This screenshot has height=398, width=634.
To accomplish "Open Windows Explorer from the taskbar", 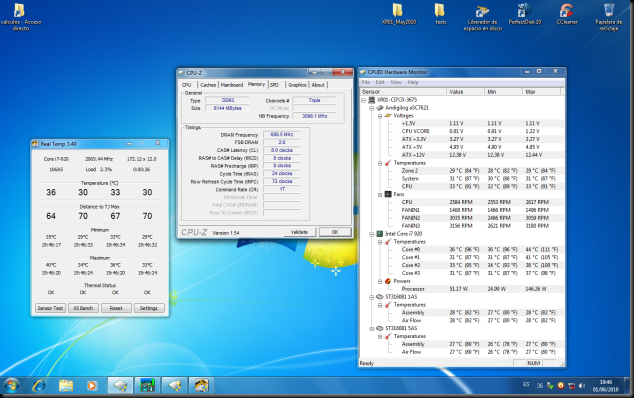I will (66, 385).
